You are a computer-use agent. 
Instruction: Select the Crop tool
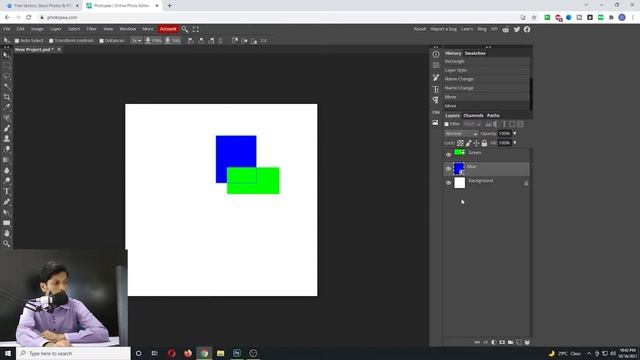click(7, 97)
